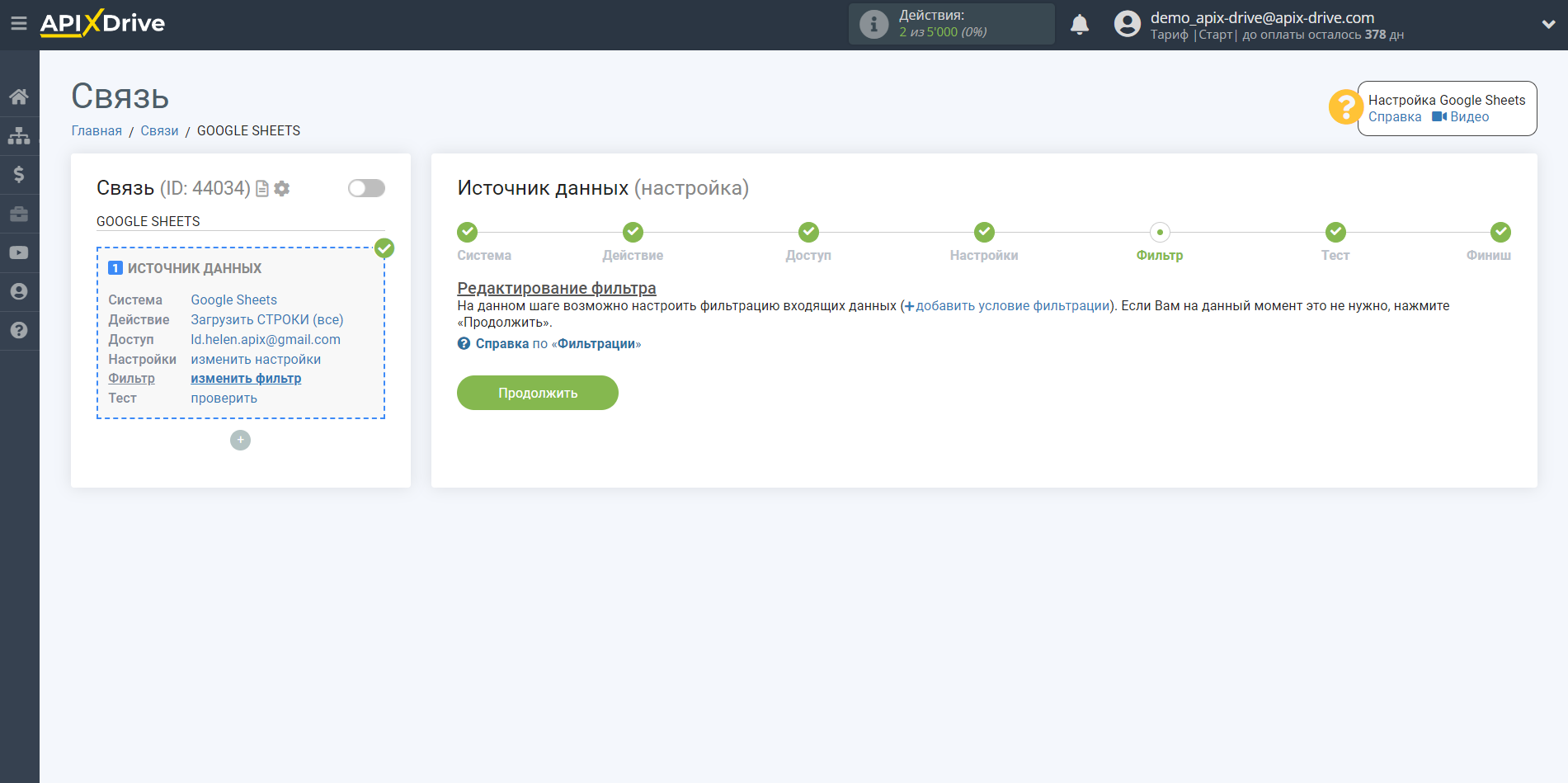Viewport: 1568px width, 783px height.
Task: Open the Home sidebar icon
Action: [19, 97]
